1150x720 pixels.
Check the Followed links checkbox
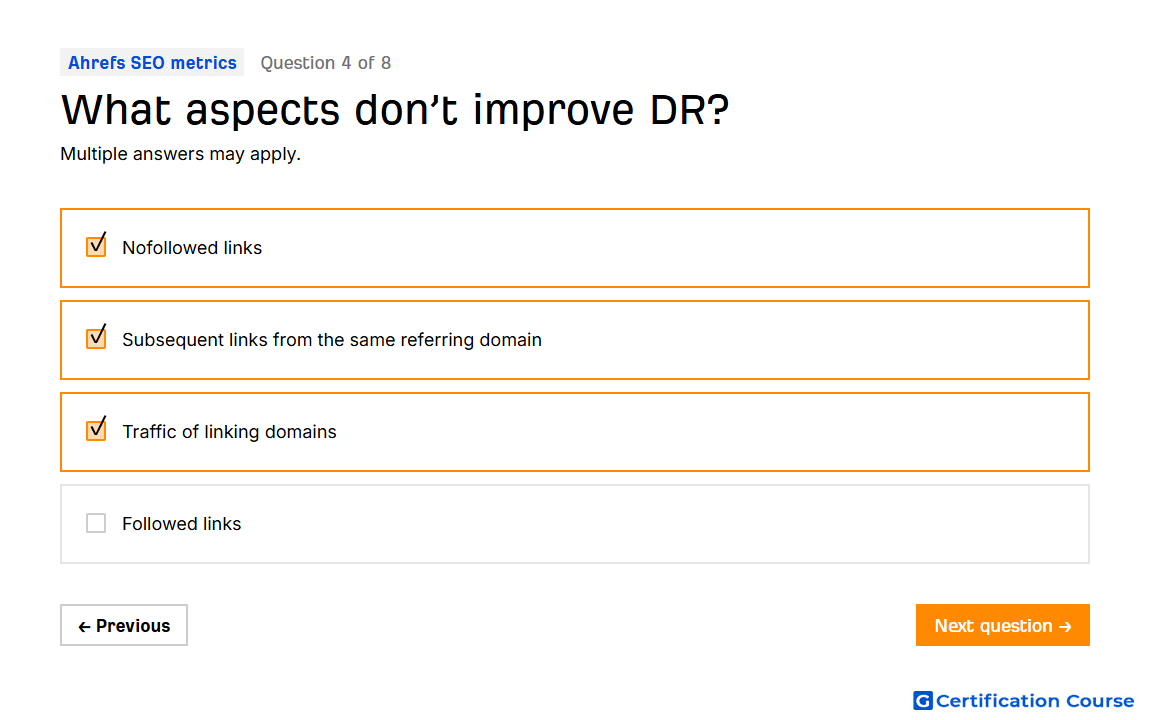[96, 523]
